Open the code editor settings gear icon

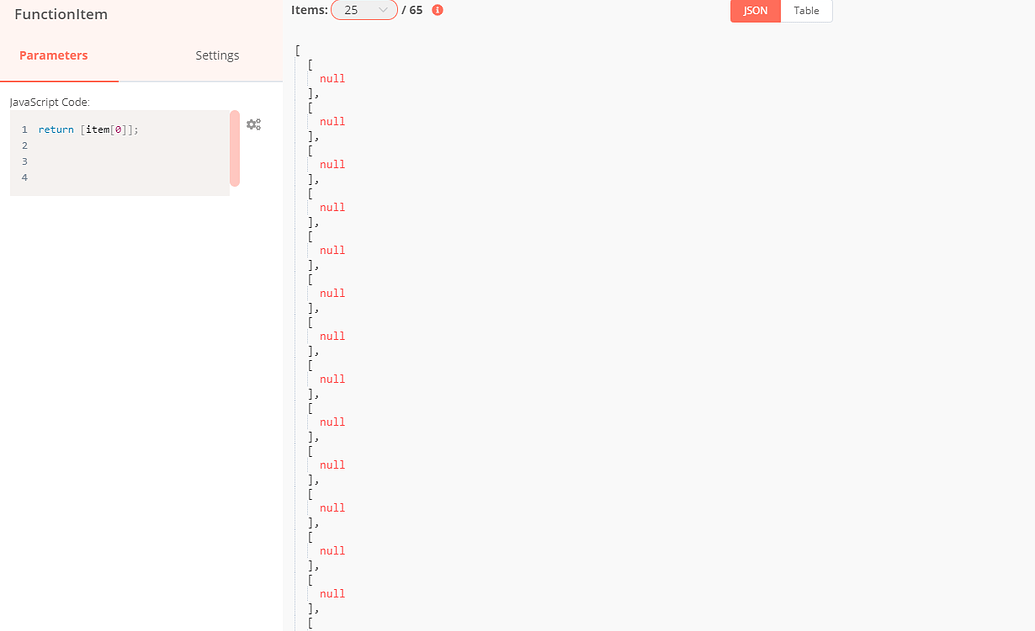point(253,124)
